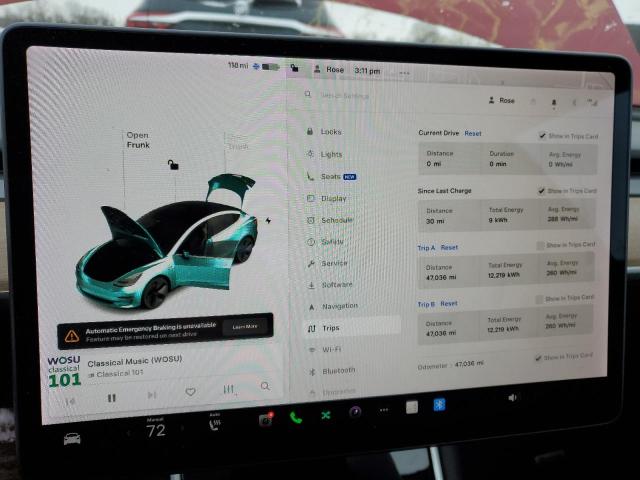Open the Service settings menu
The width and height of the screenshot is (640, 480).
(x=327, y=263)
